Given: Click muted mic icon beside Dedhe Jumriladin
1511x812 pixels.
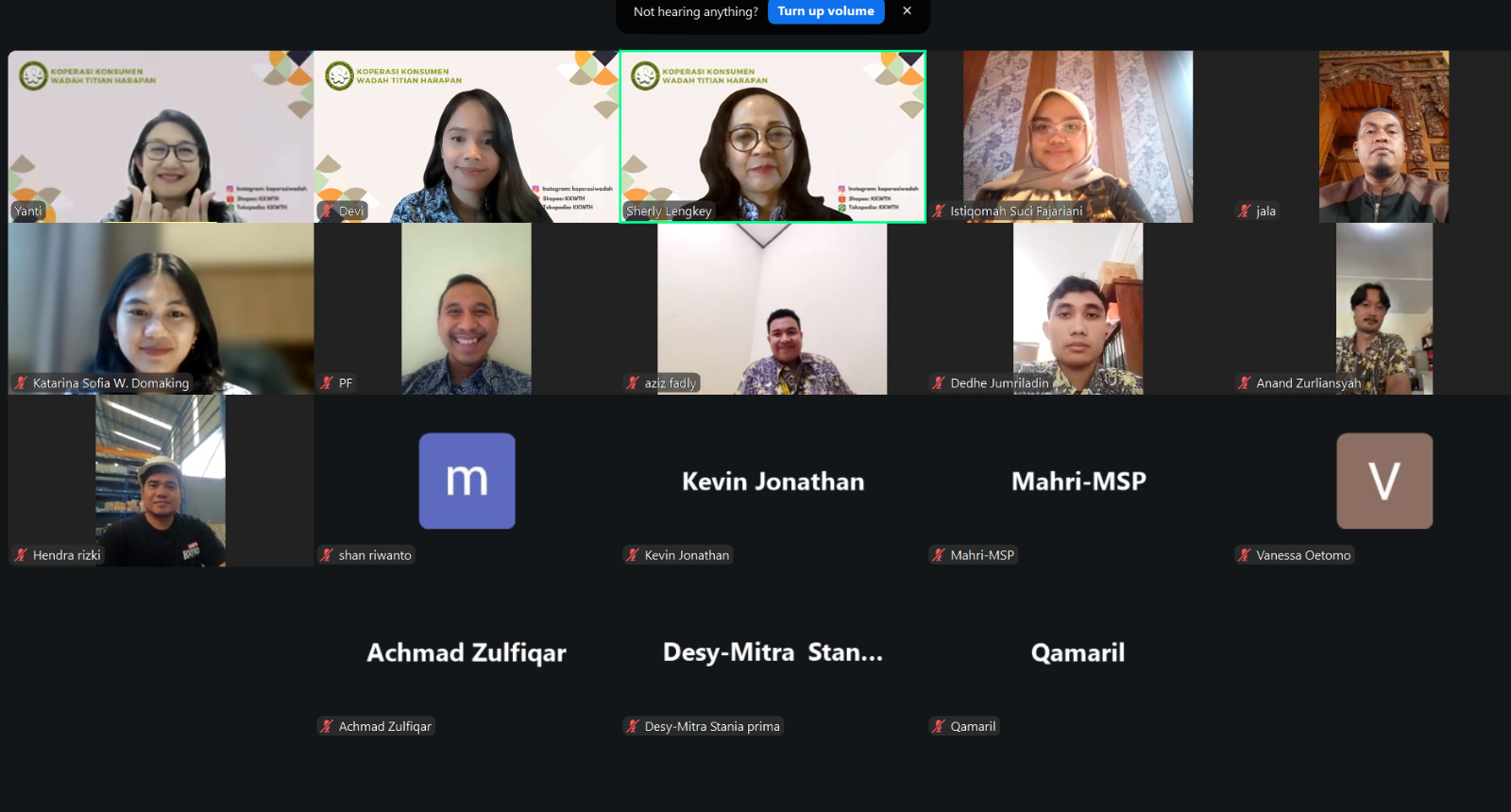Looking at the screenshot, I should point(939,383).
